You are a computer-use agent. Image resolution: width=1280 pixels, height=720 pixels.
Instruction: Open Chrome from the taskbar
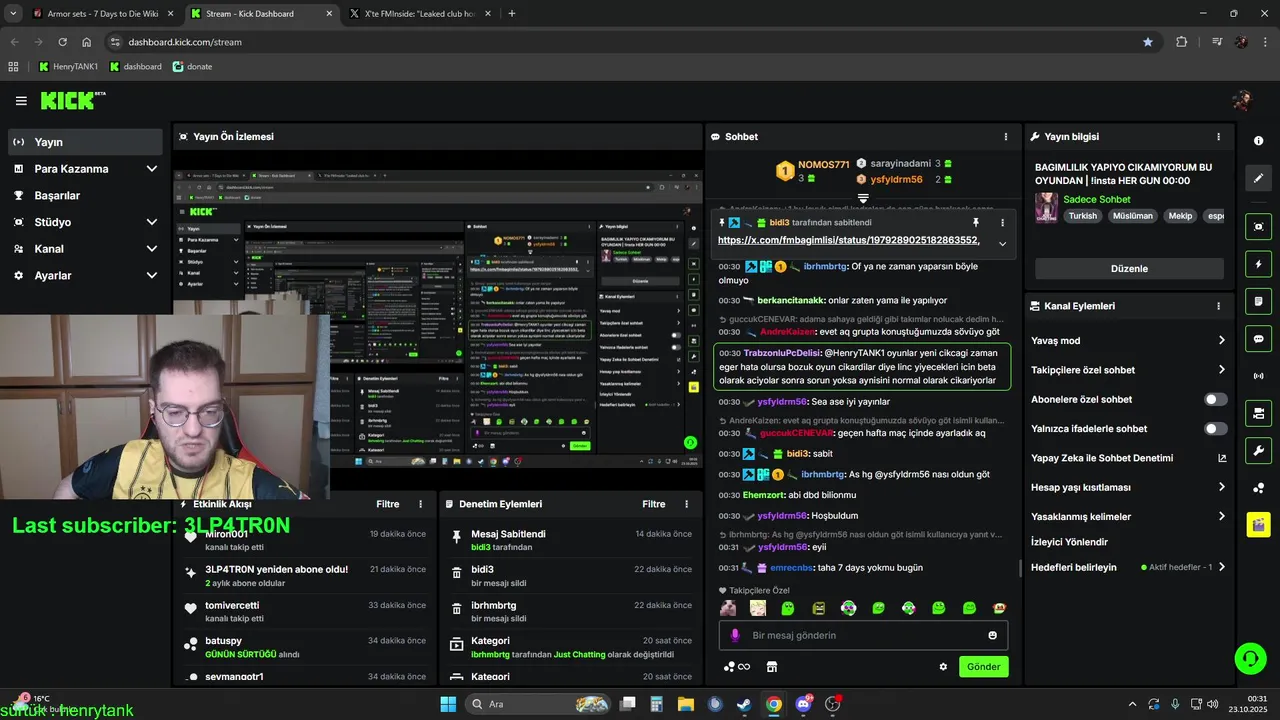pyautogui.click(x=773, y=704)
